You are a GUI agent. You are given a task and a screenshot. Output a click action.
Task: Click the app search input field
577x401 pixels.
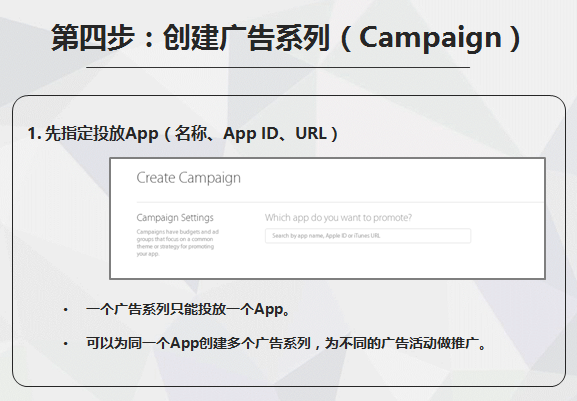click(x=368, y=236)
